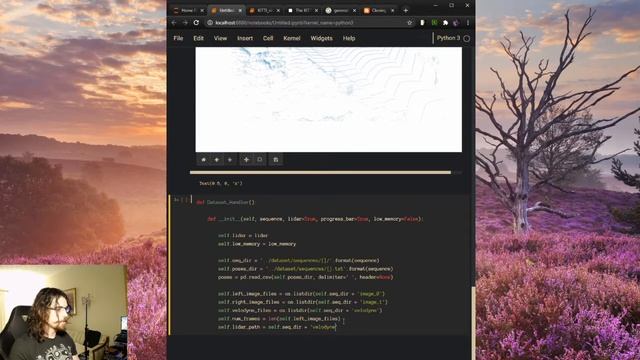Click the 'self.left_image_files' line
This screenshot has height=360, width=640.
pyautogui.click(x=301, y=294)
